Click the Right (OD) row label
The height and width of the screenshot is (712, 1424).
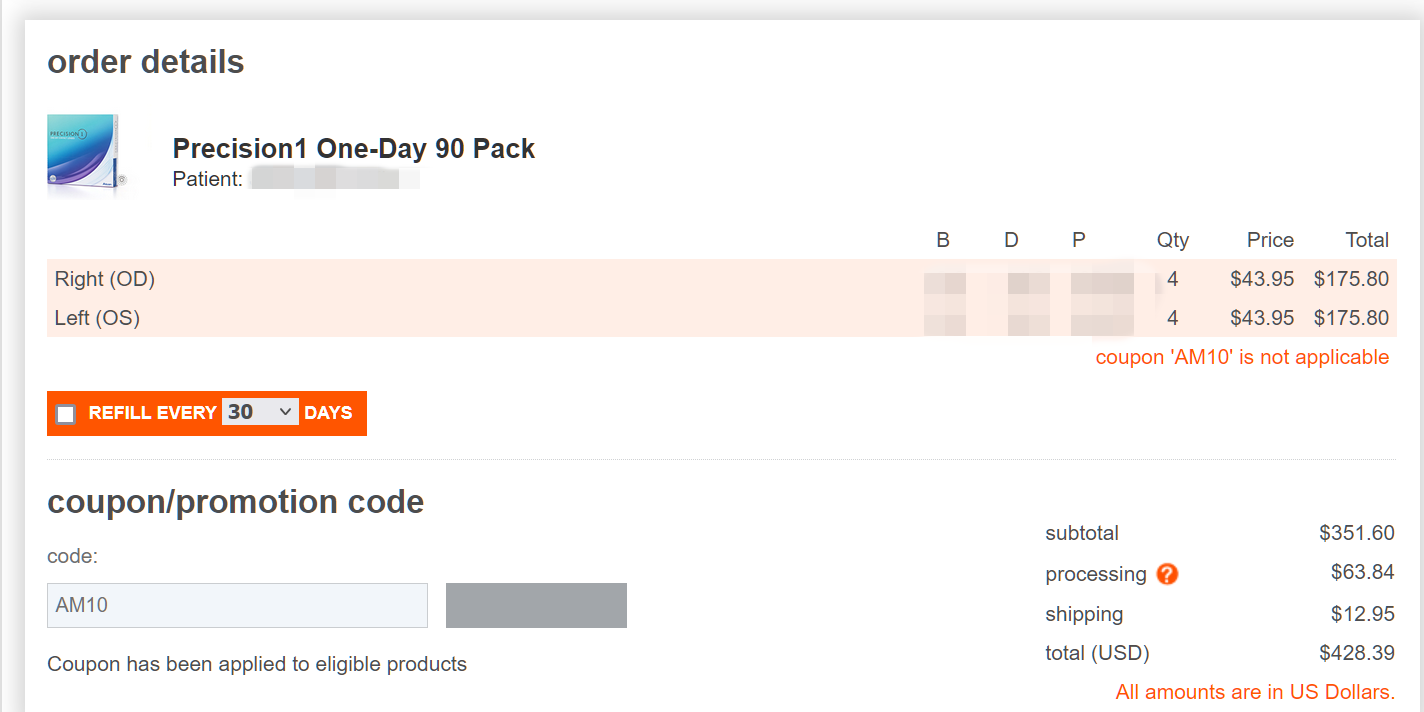pos(105,279)
